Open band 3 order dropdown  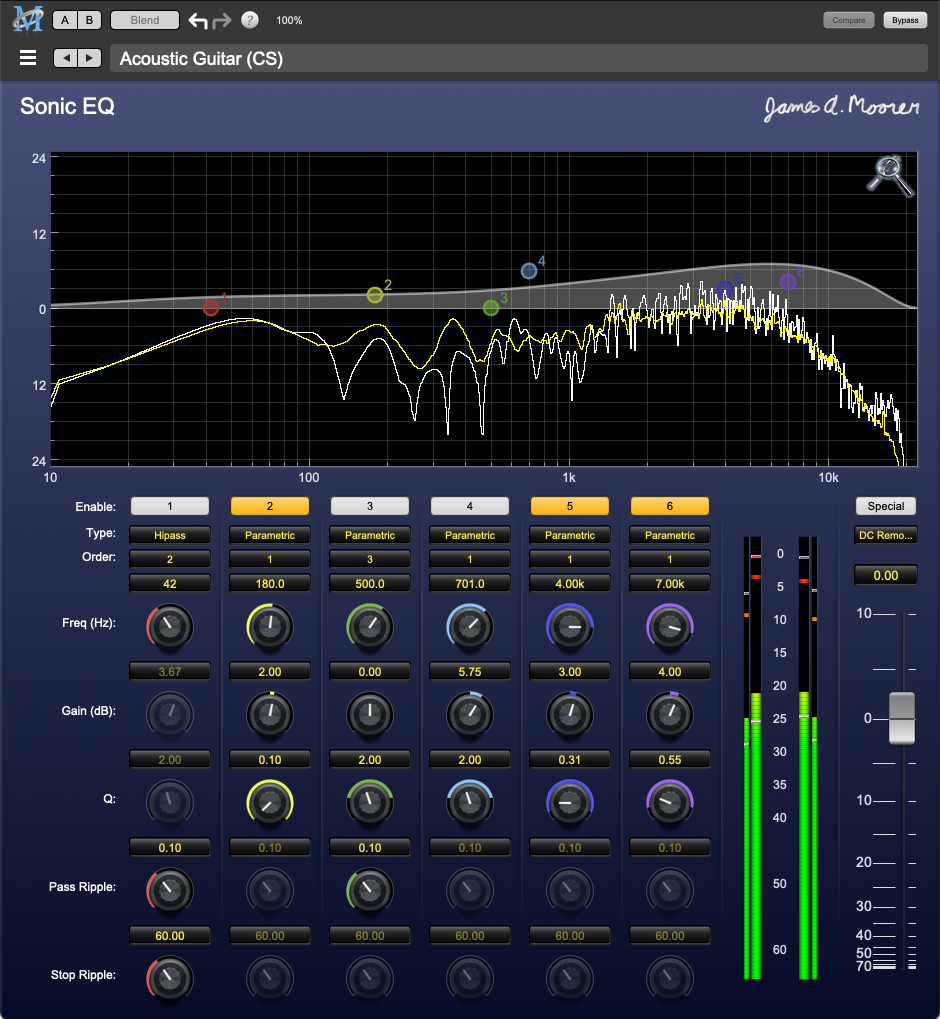370,558
